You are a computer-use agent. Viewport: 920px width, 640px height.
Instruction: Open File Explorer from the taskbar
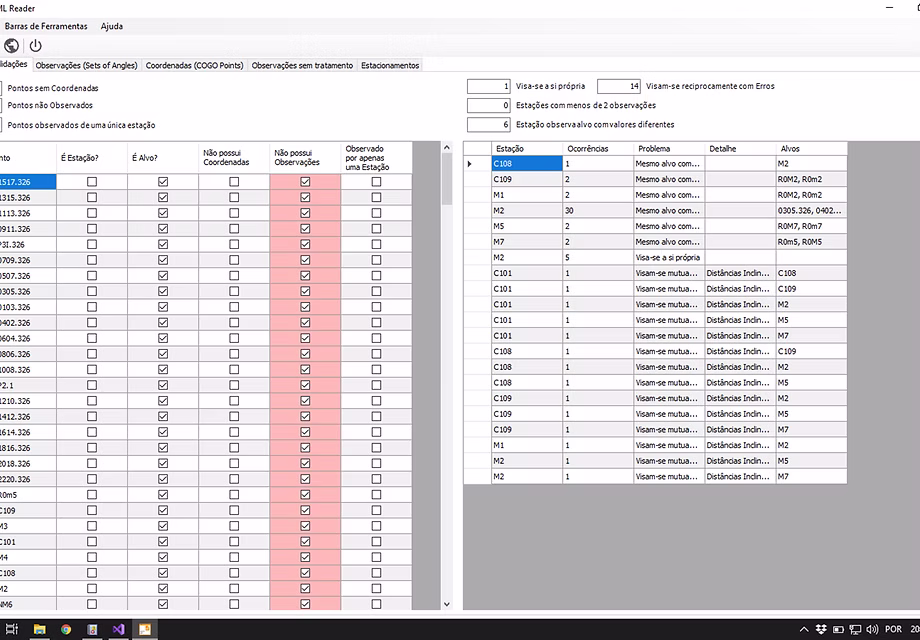coord(40,630)
